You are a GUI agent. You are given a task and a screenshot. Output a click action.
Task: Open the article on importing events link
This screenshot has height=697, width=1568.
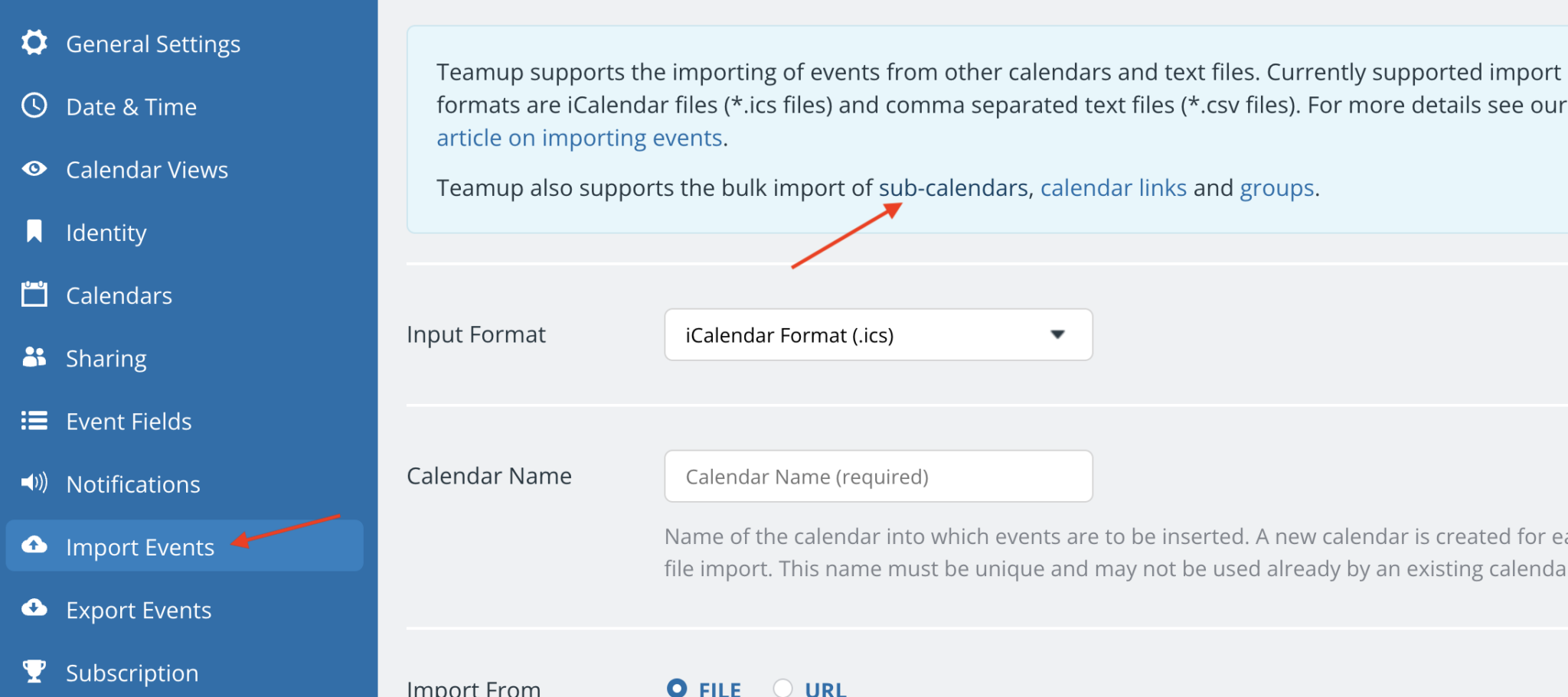pos(580,138)
